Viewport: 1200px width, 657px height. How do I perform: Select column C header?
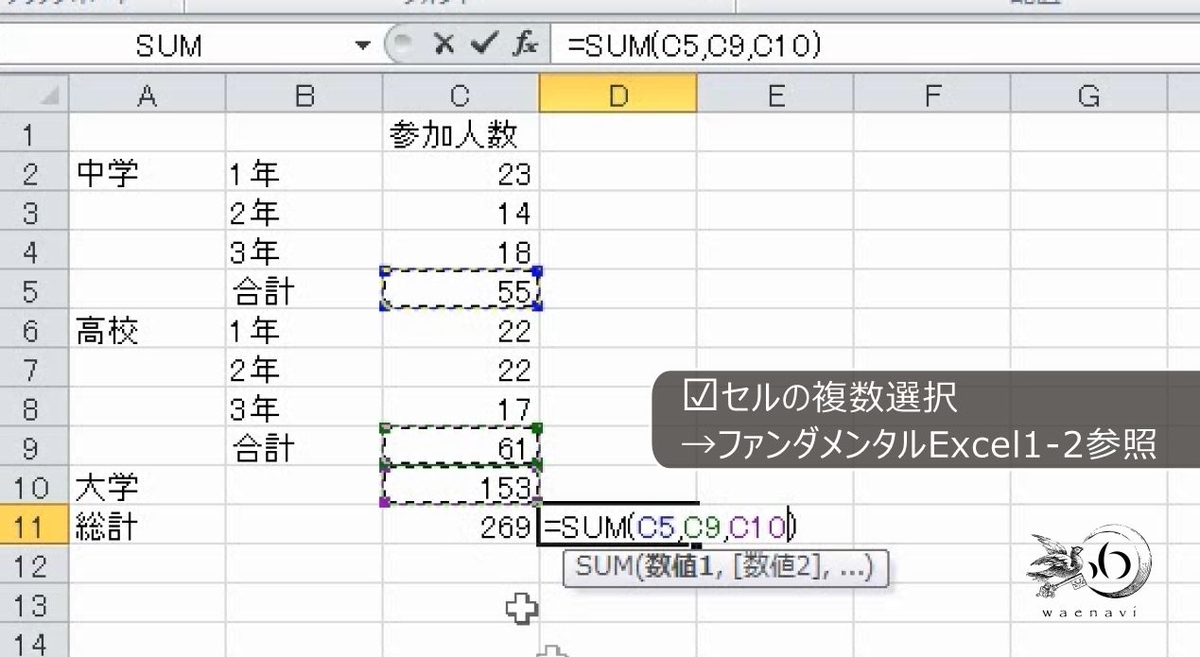(460, 96)
